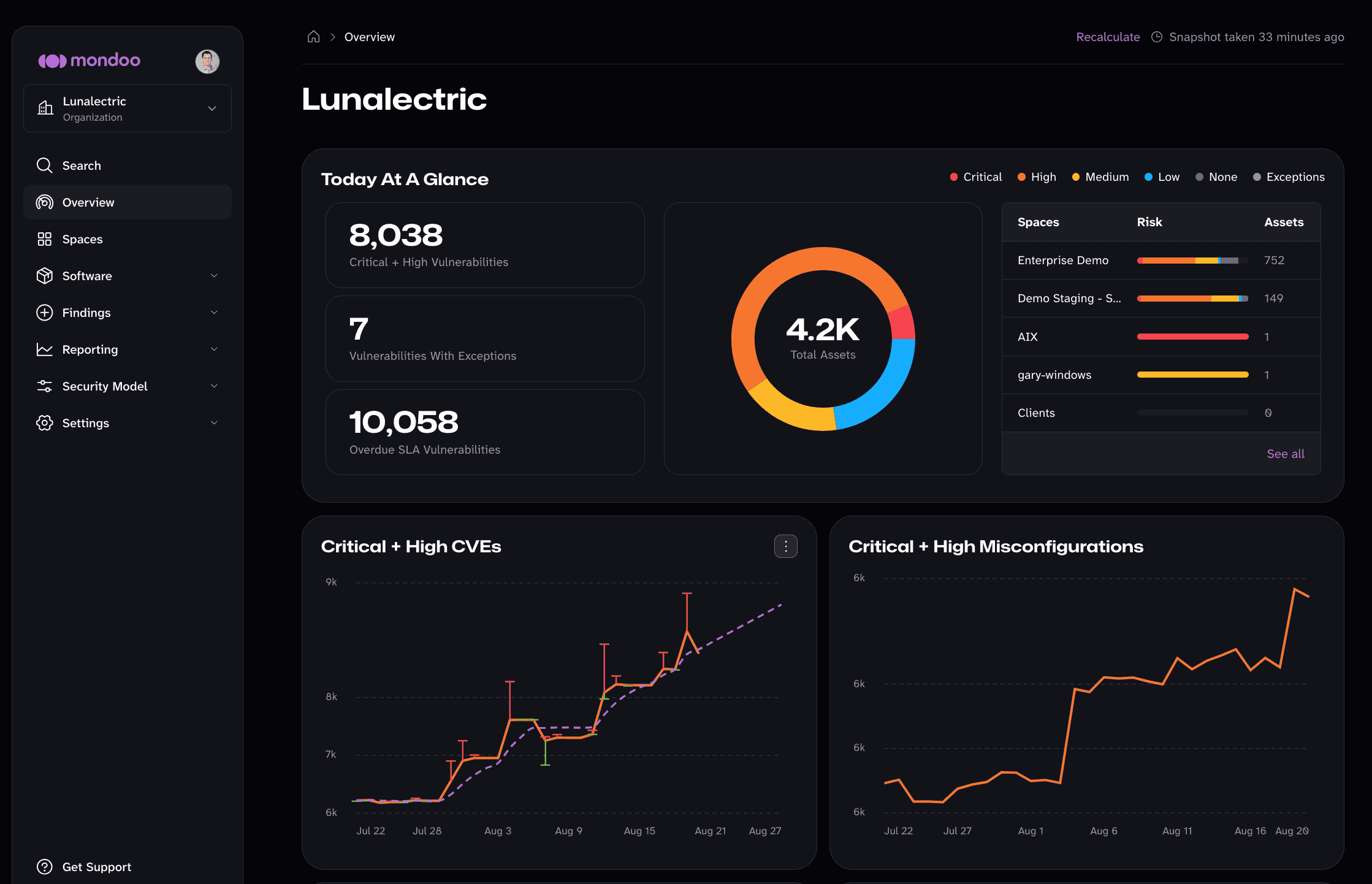The height and width of the screenshot is (884, 1372).
Task: Toggle the Critical legend item
Action: coord(976,177)
